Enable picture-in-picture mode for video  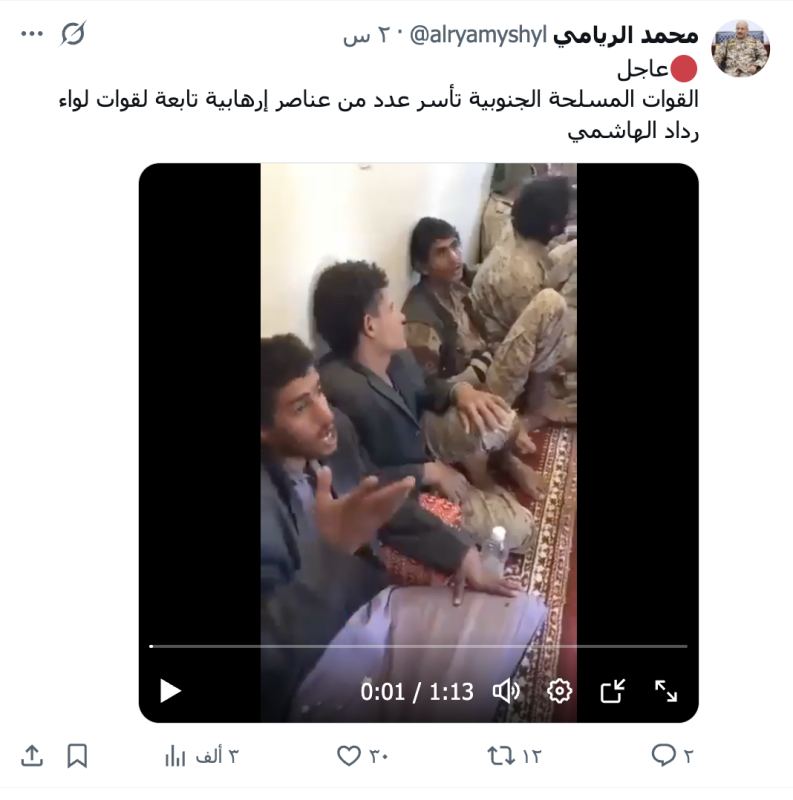pos(612,691)
